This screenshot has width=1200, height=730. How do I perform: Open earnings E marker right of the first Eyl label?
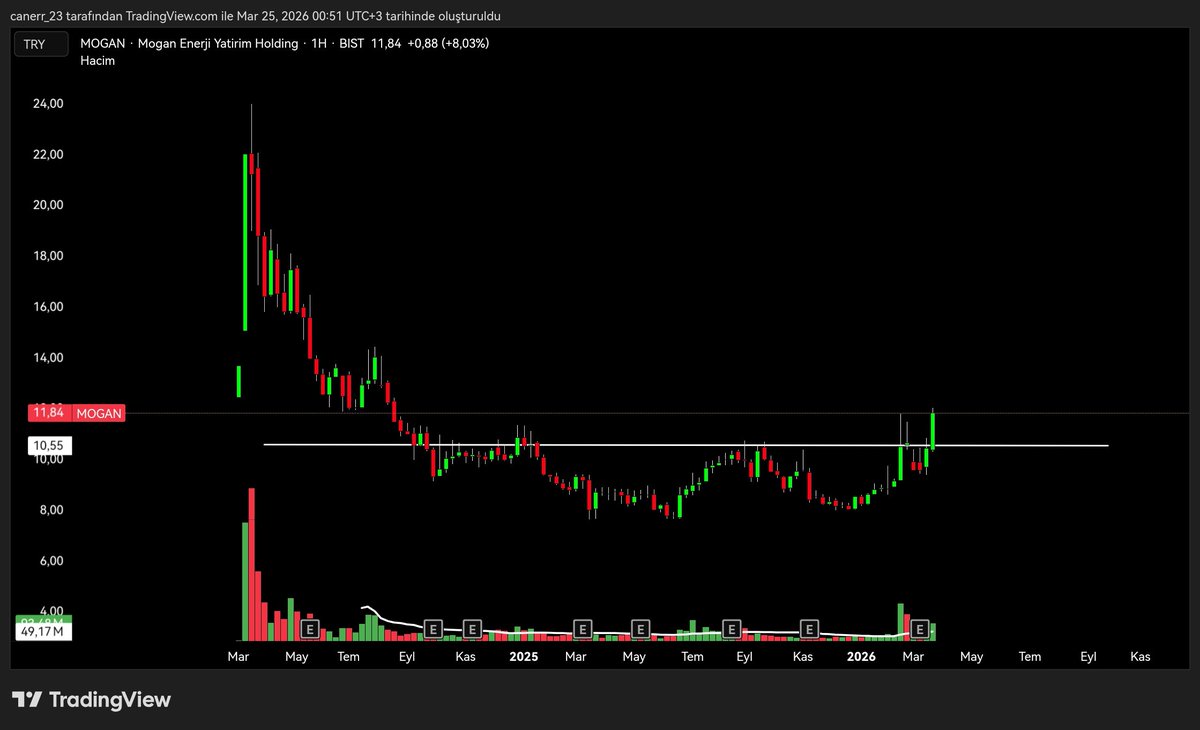[x=433, y=629]
